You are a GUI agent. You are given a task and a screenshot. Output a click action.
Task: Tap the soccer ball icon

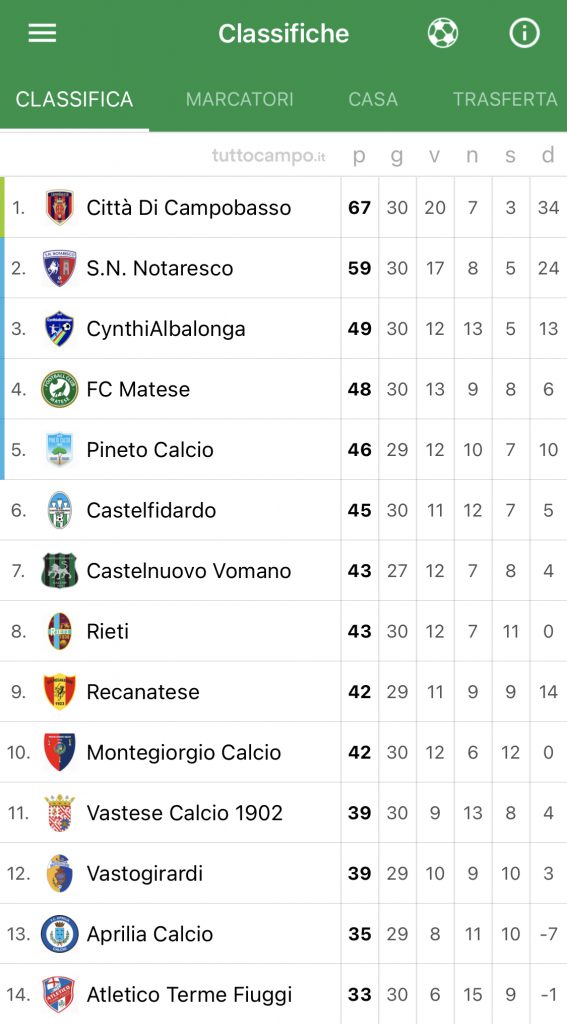click(443, 33)
